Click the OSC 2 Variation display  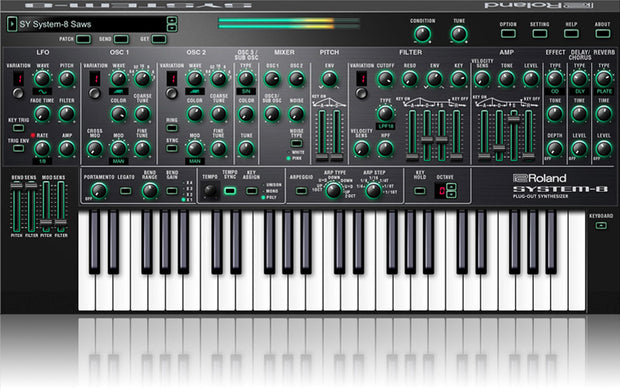(172, 79)
